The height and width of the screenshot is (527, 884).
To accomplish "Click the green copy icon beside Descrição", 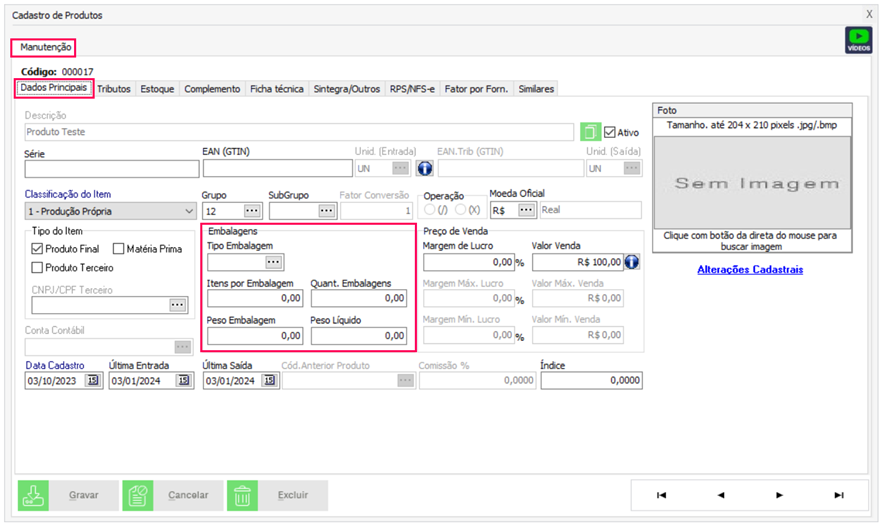I will coord(591,132).
